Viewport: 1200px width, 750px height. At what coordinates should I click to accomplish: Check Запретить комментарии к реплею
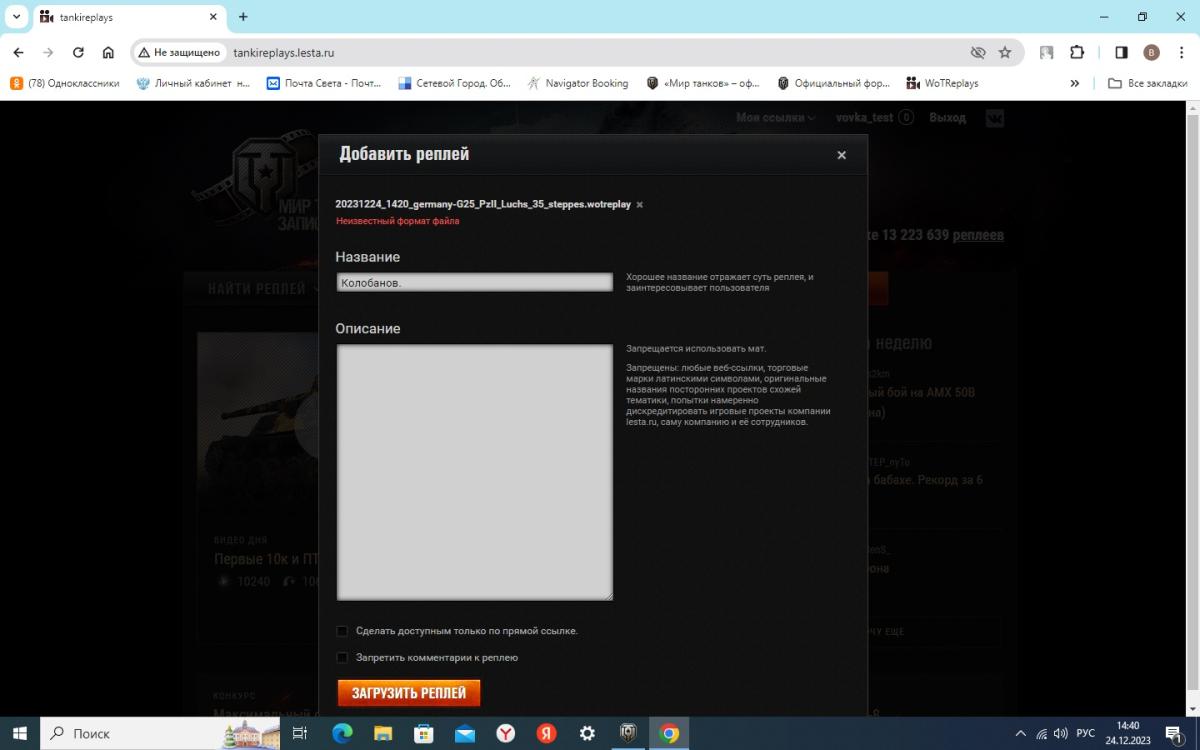342,658
